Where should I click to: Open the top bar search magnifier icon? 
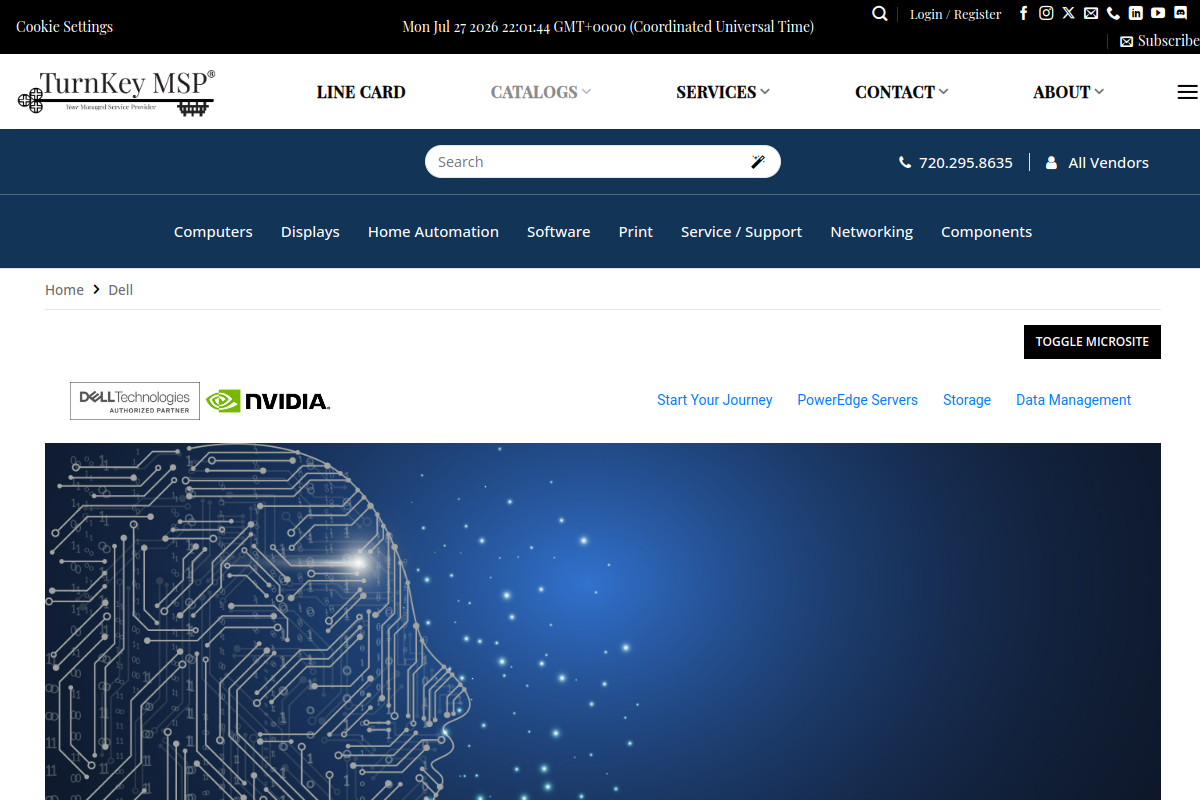tap(880, 13)
